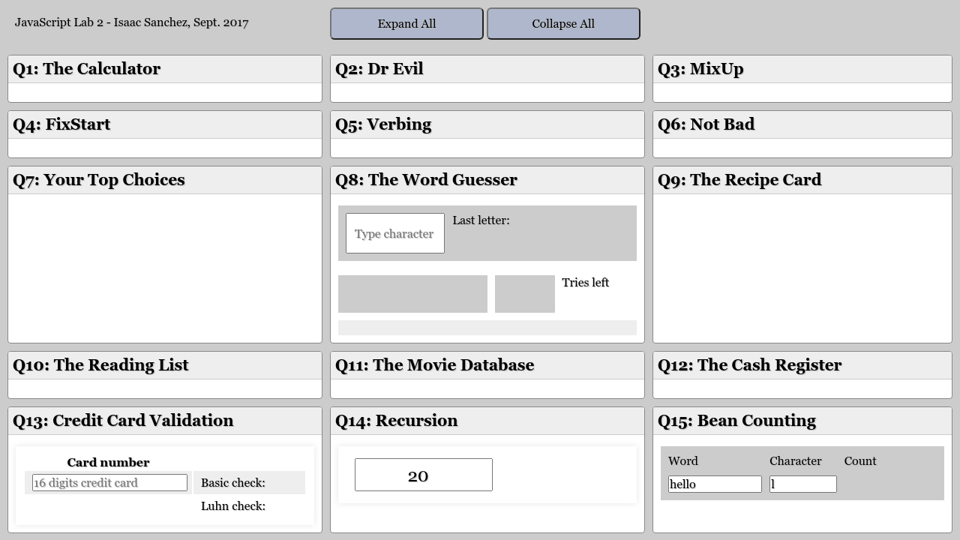The width and height of the screenshot is (960, 540).
Task: Collapse the Q9: The Recipe Card panel
Action: pos(802,180)
